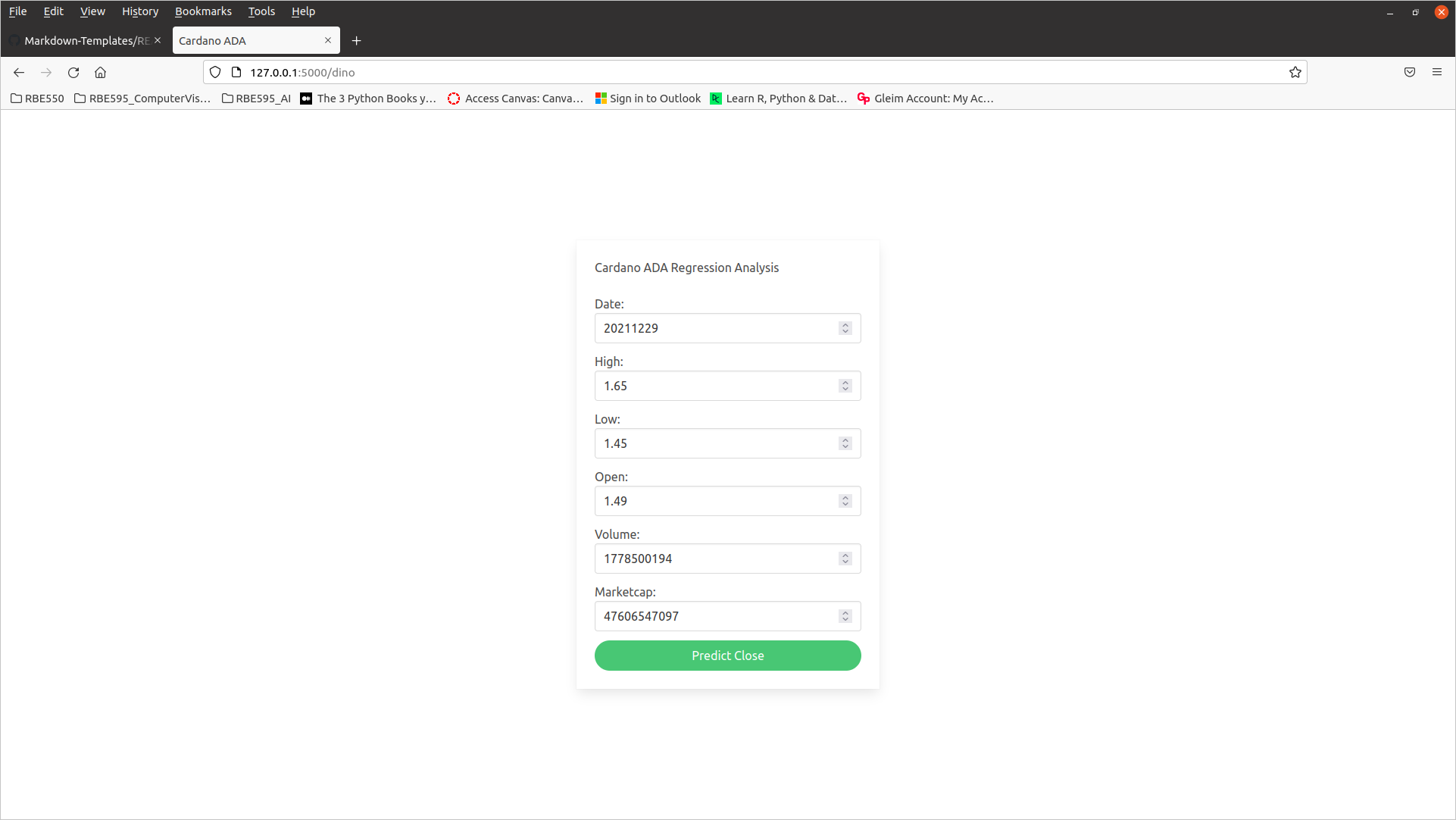This screenshot has width=1456, height=820.
Task: Click into the Marketcap input field
Action: [716, 616]
